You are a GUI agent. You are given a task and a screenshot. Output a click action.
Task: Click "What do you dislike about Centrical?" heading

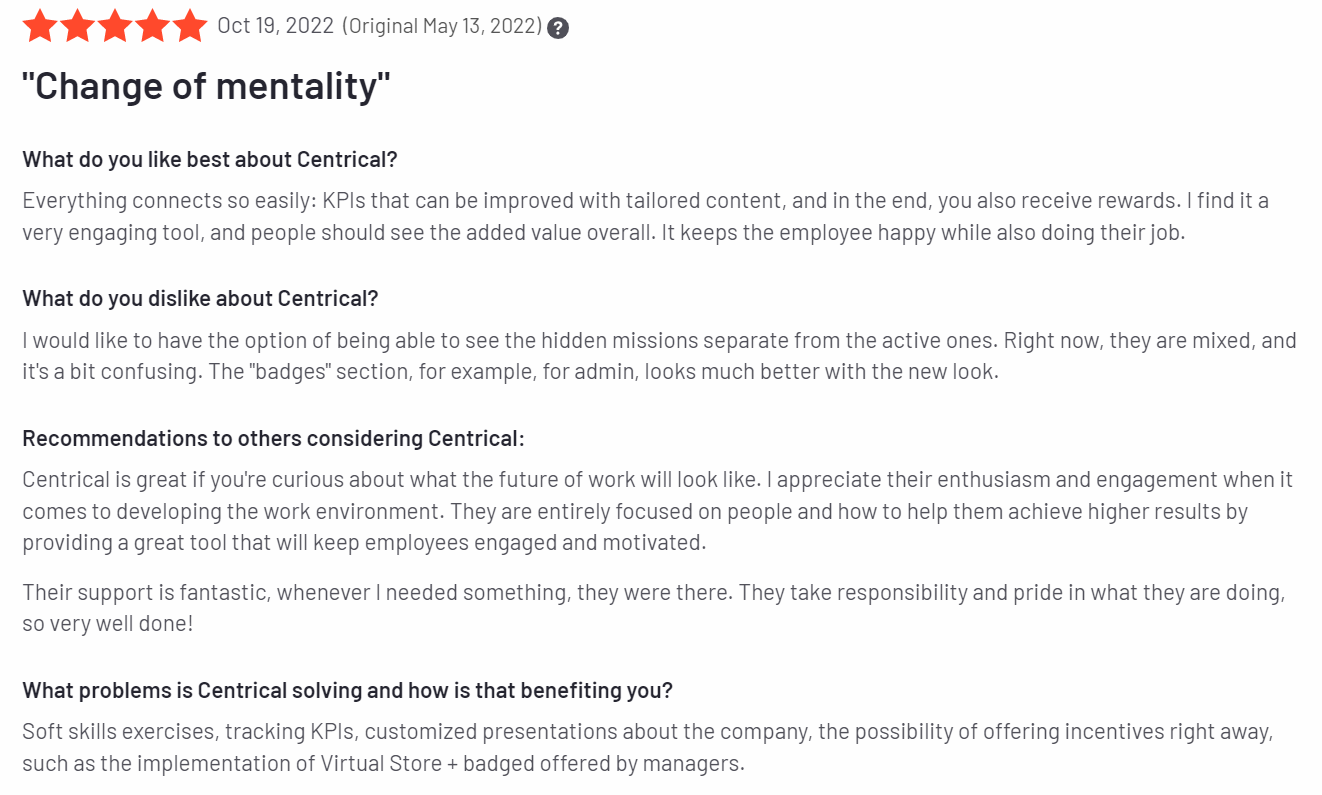200,298
